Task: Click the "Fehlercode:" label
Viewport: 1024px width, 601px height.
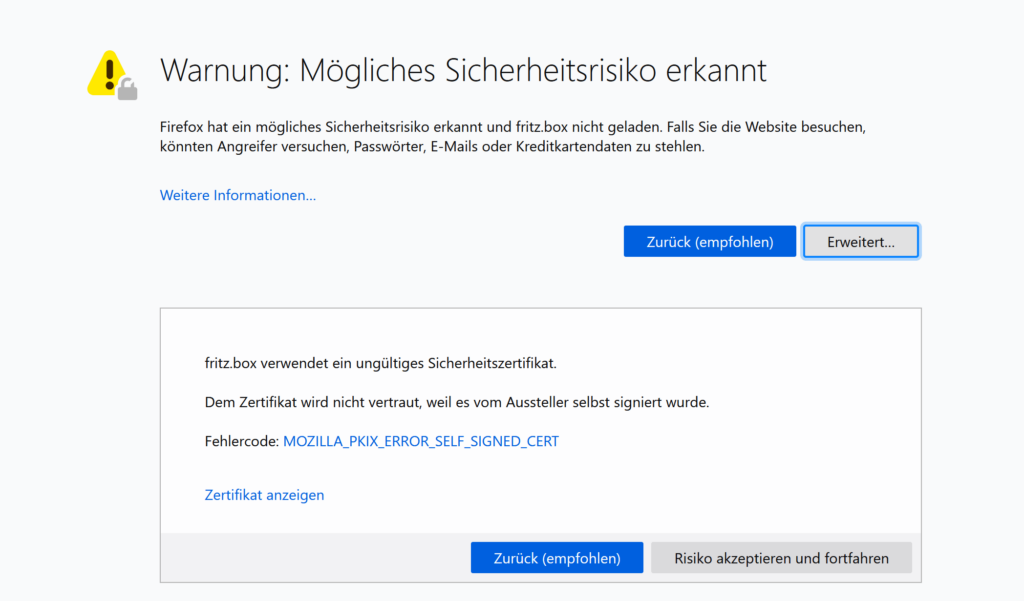Action: click(241, 441)
